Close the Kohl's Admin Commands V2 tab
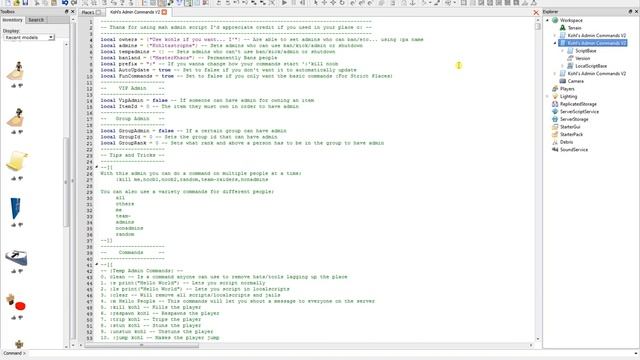Image resolution: width=640 pixels, height=360 pixels. pos(164,12)
